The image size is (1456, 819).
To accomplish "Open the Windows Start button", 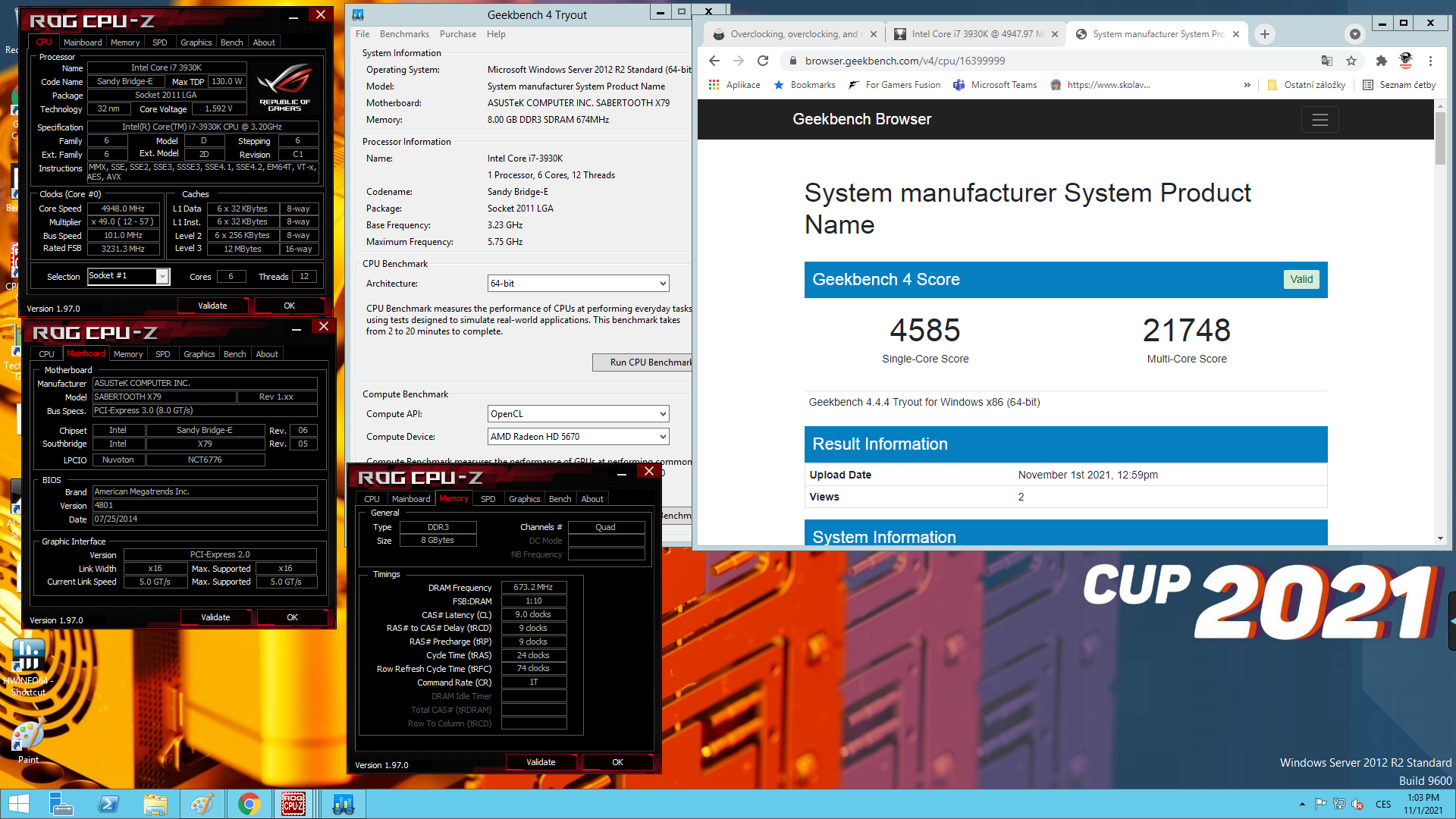I will (18, 804).
